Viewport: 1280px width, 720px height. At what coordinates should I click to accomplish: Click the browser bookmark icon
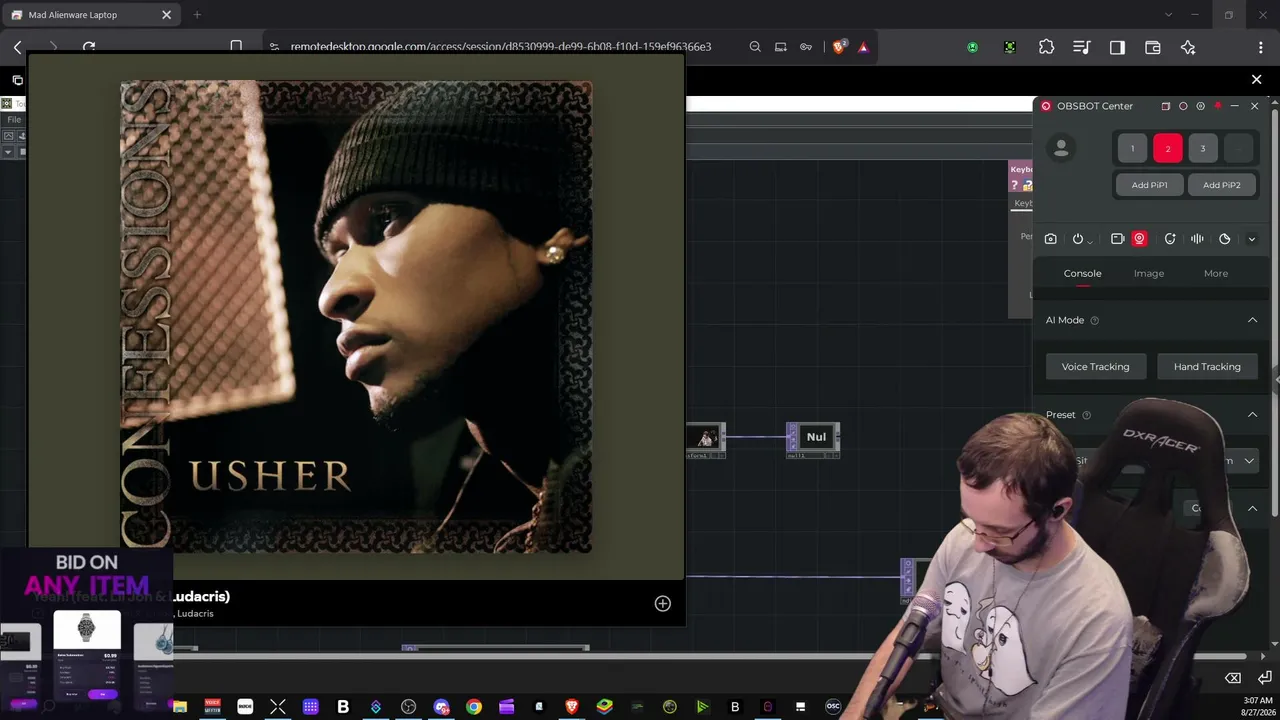236,47
